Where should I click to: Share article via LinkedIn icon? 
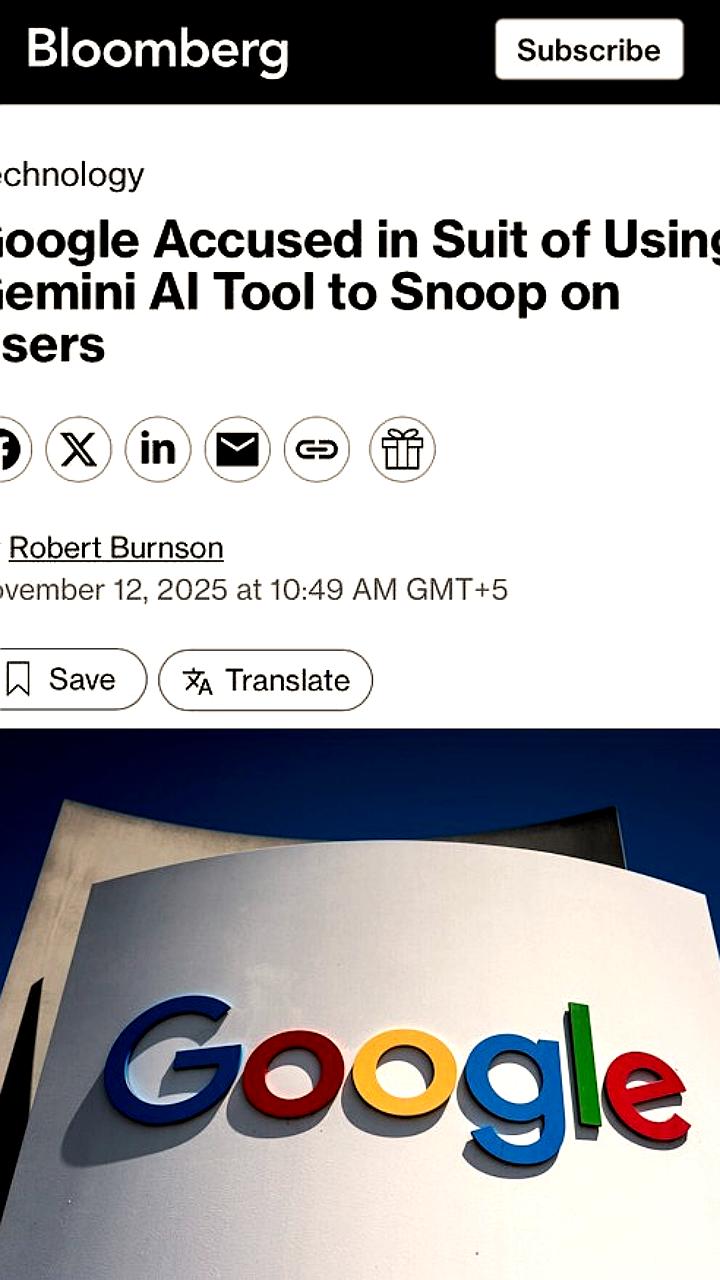[158, 450]
